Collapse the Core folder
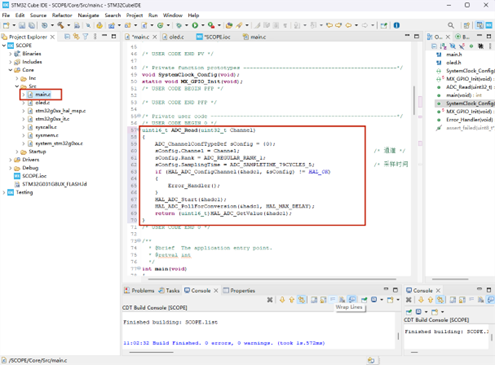 10,70
